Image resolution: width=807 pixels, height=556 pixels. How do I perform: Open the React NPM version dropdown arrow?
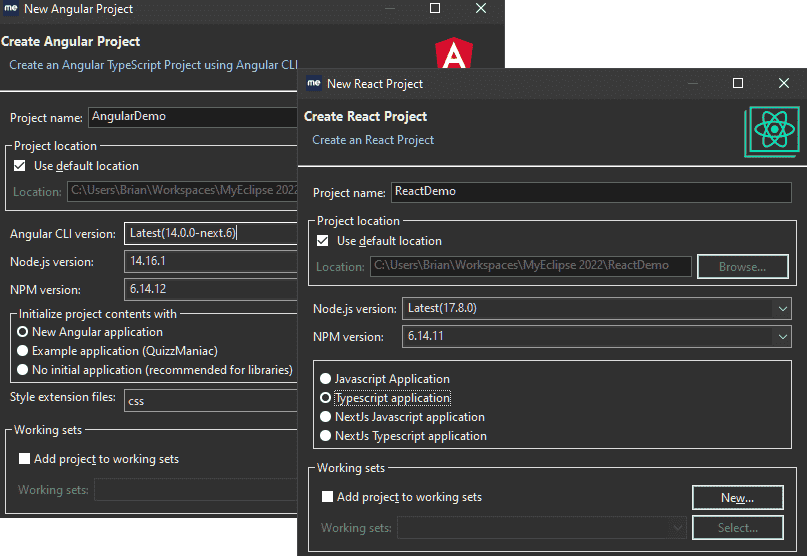(x=783, y=337)
